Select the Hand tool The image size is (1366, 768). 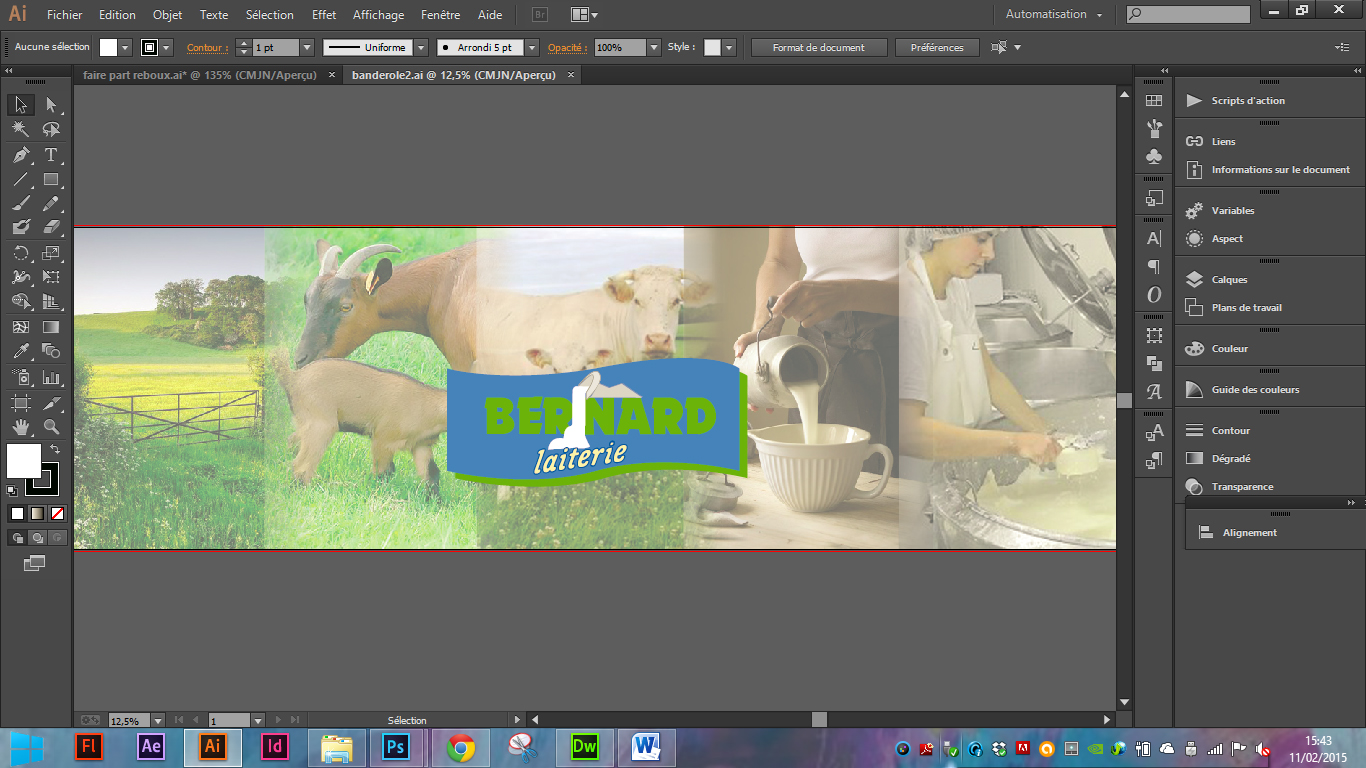[21, 427]
